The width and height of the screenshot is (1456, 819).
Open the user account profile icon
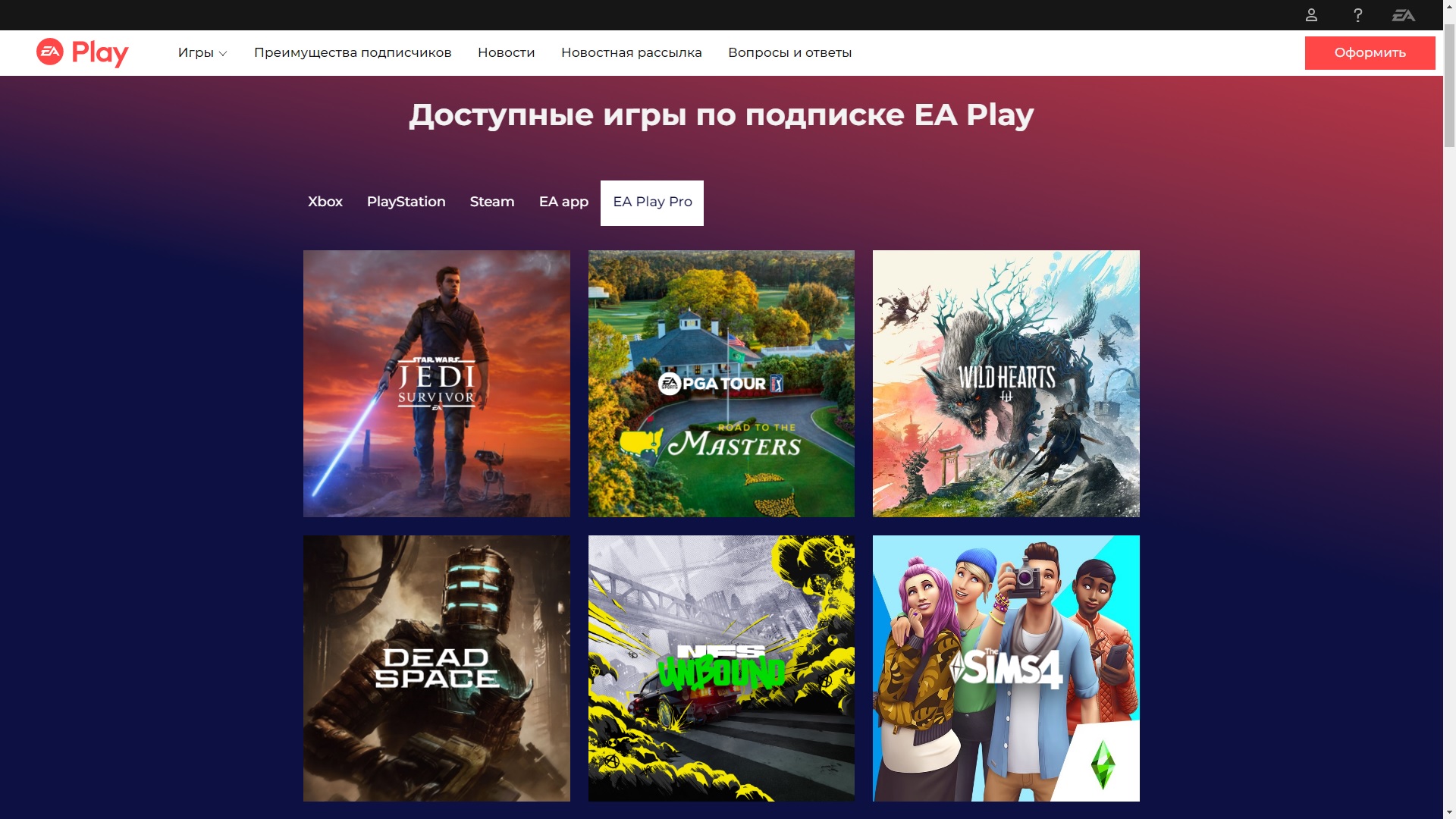pos(1311,15)
